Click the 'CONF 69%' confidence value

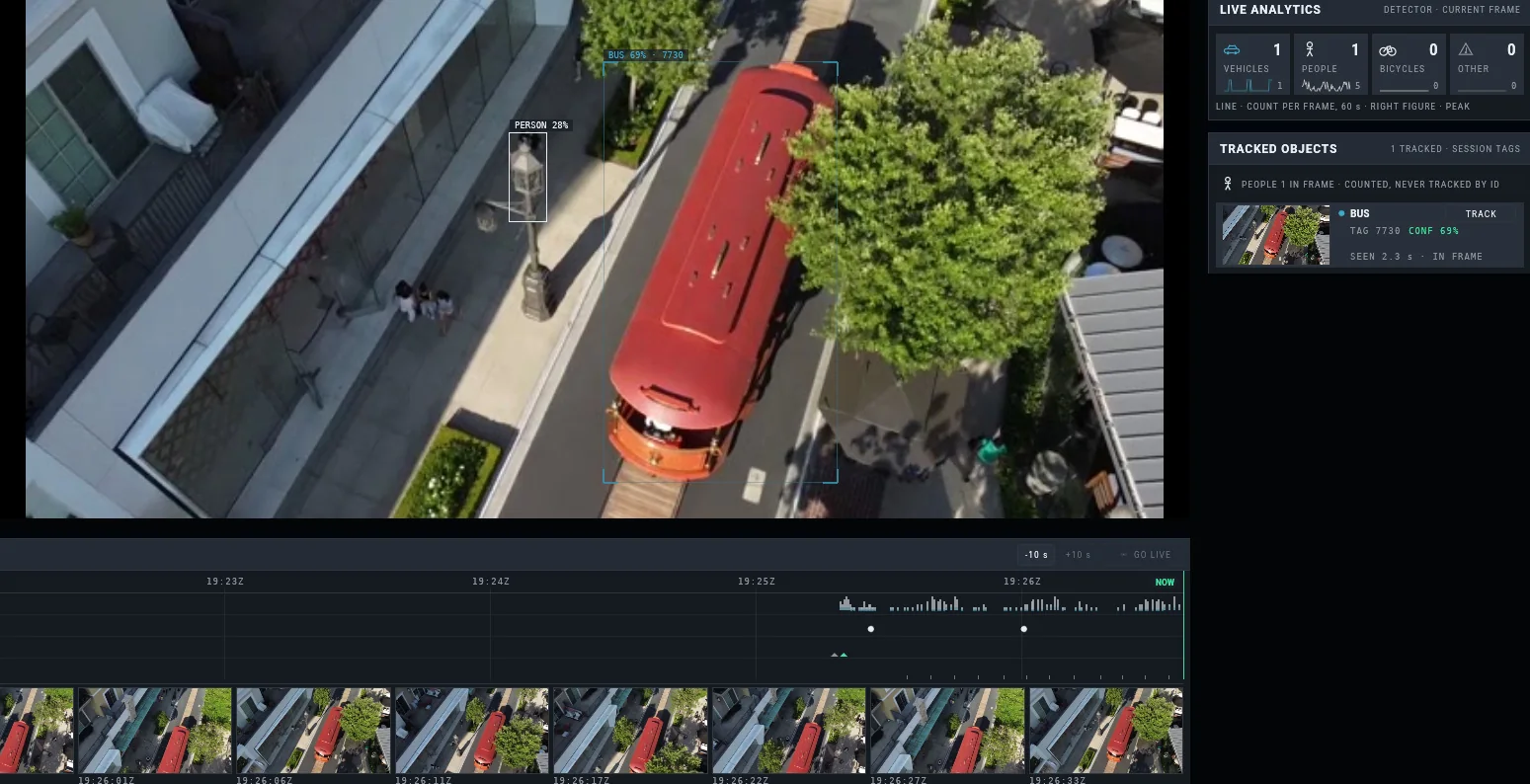click(x=1434, y=231)
